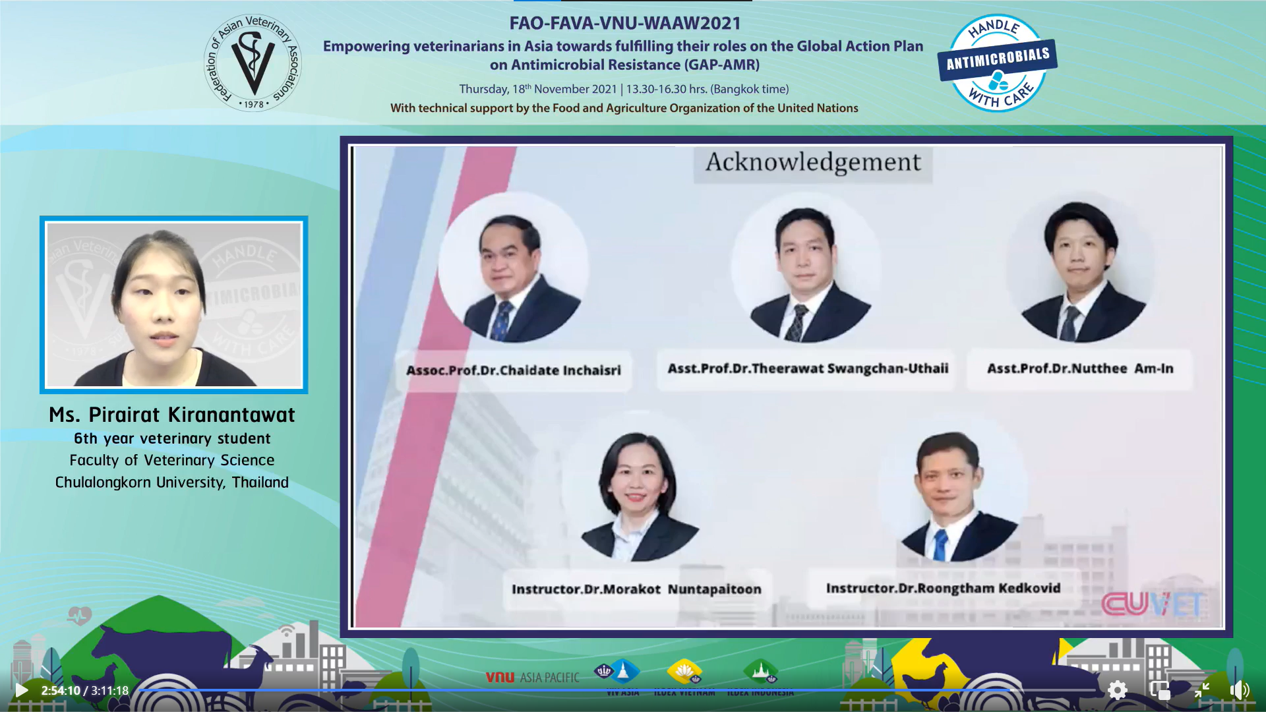Click the name Assoc.Prof.Dr.Chaidate Inchaisri
This screenshot has height=712, width=1266.
(x=513, y=370)
